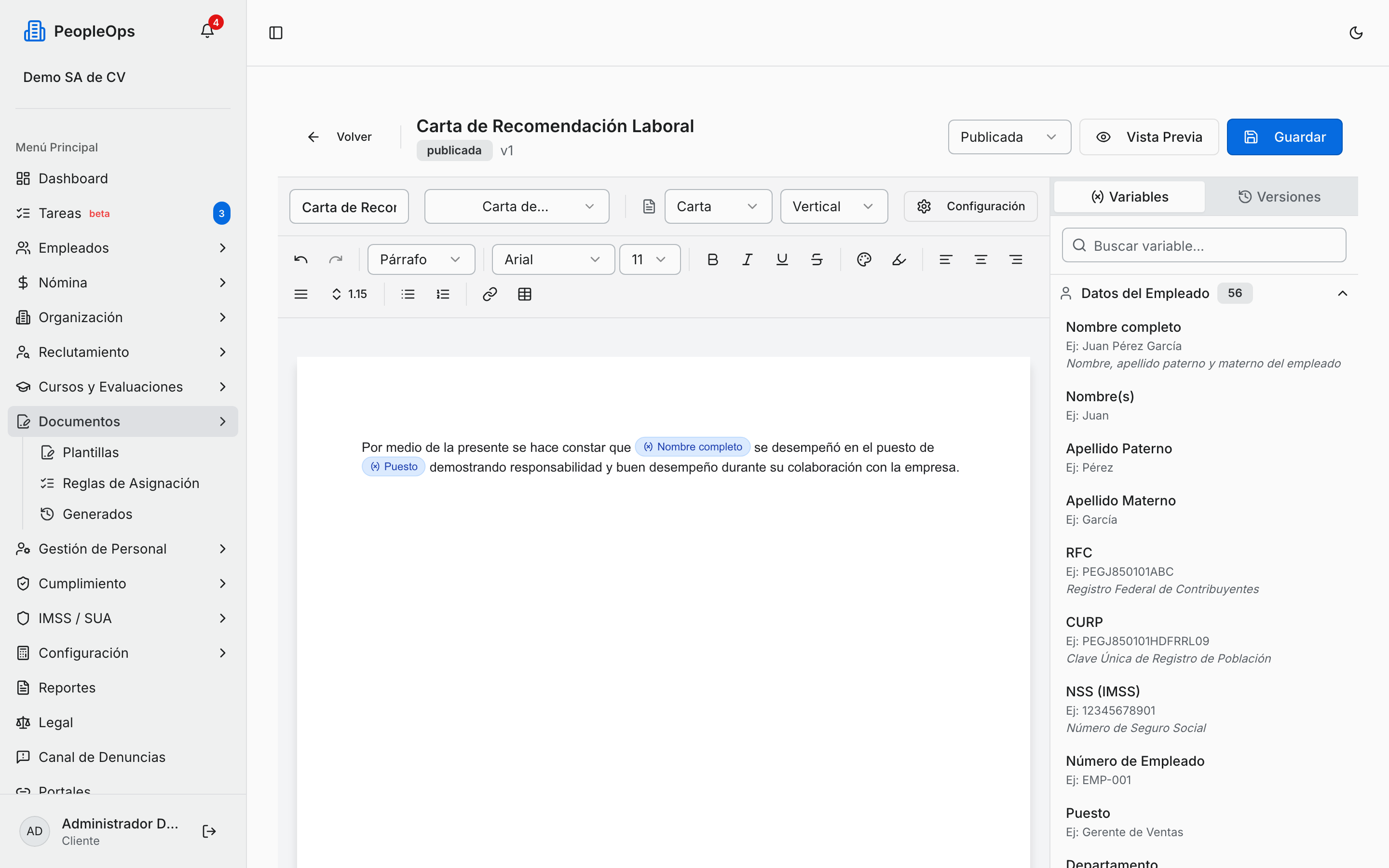This screenshot has height=868, width=1389.
Task: Insert the RFC variable
Action: coord(1204,570)
